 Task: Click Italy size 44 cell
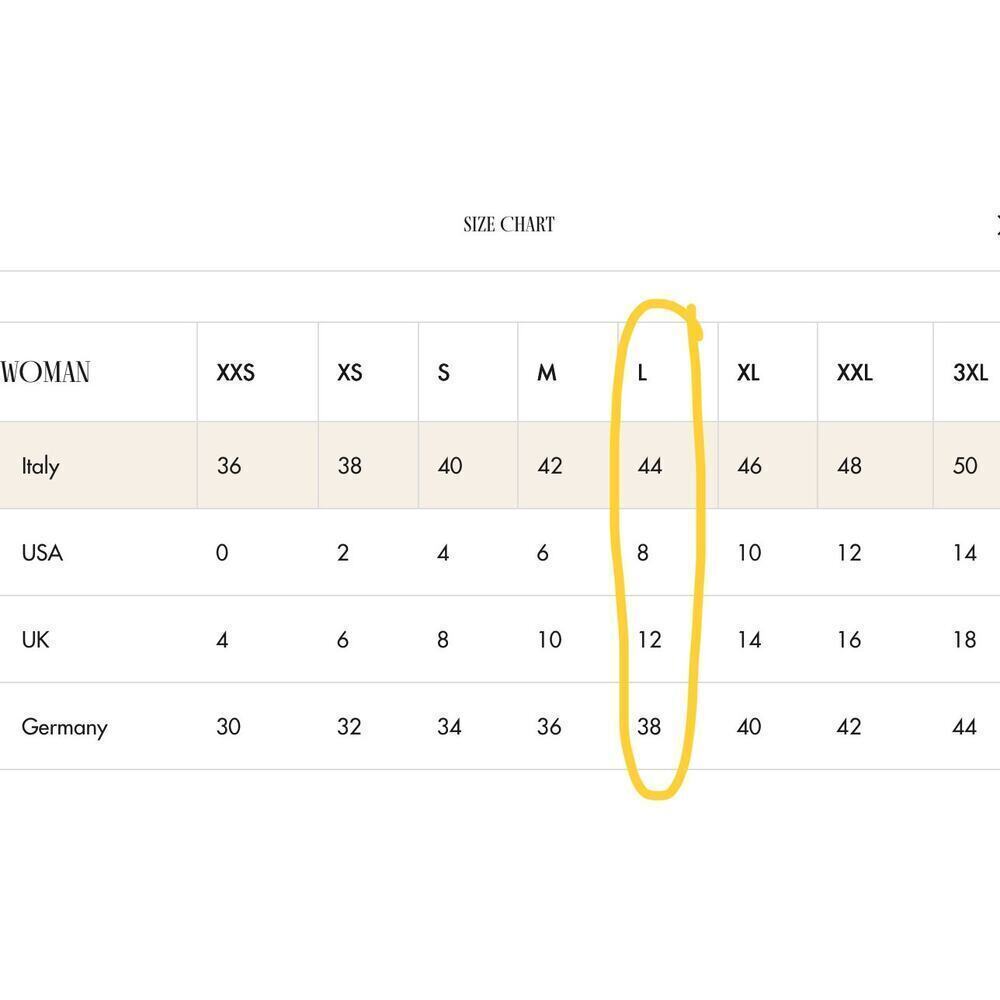click(x=650, y=466)
